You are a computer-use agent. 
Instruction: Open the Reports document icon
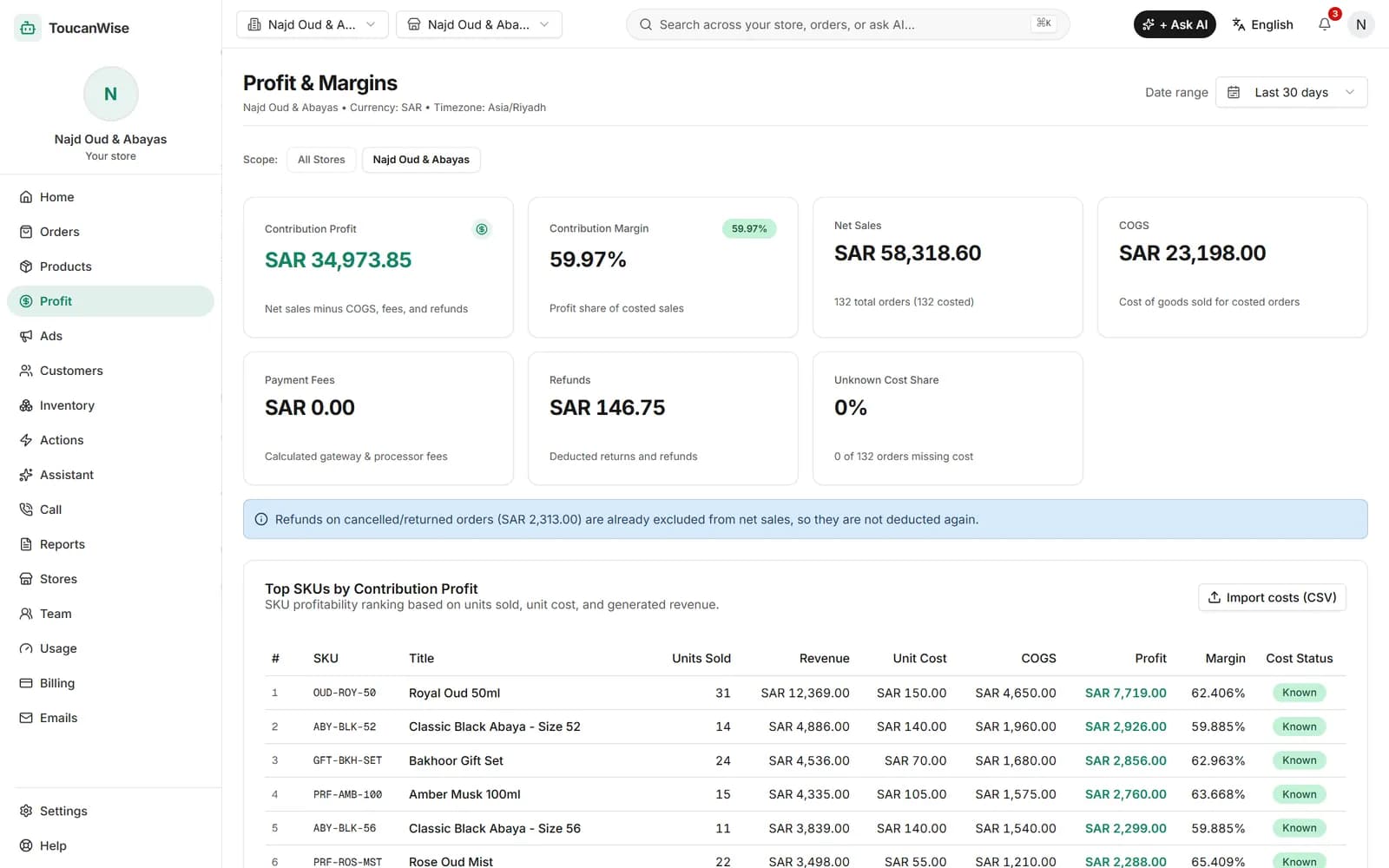click(x=26, y=544)
